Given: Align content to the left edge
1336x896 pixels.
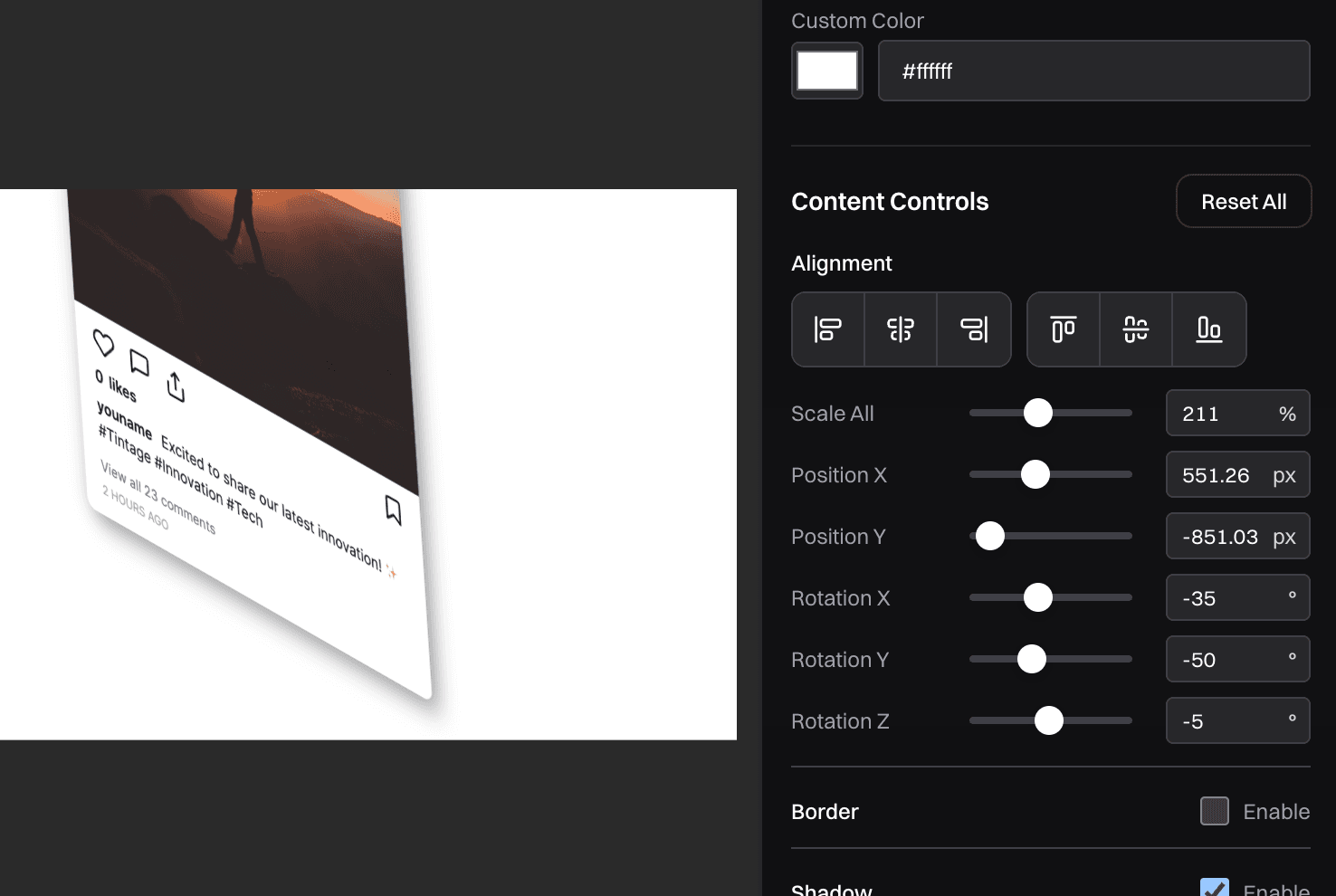Looking at the screenshot, I should click(x=828, y=329).
